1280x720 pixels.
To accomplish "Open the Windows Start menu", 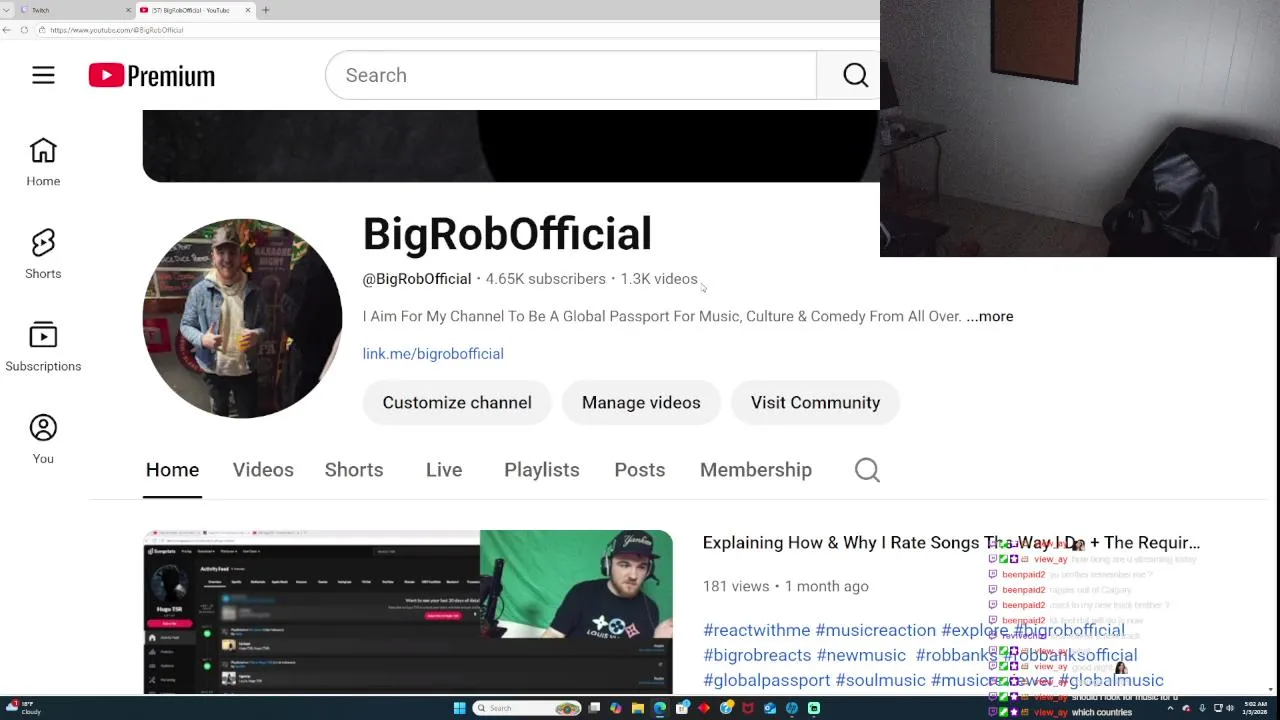I will point(460,708).
